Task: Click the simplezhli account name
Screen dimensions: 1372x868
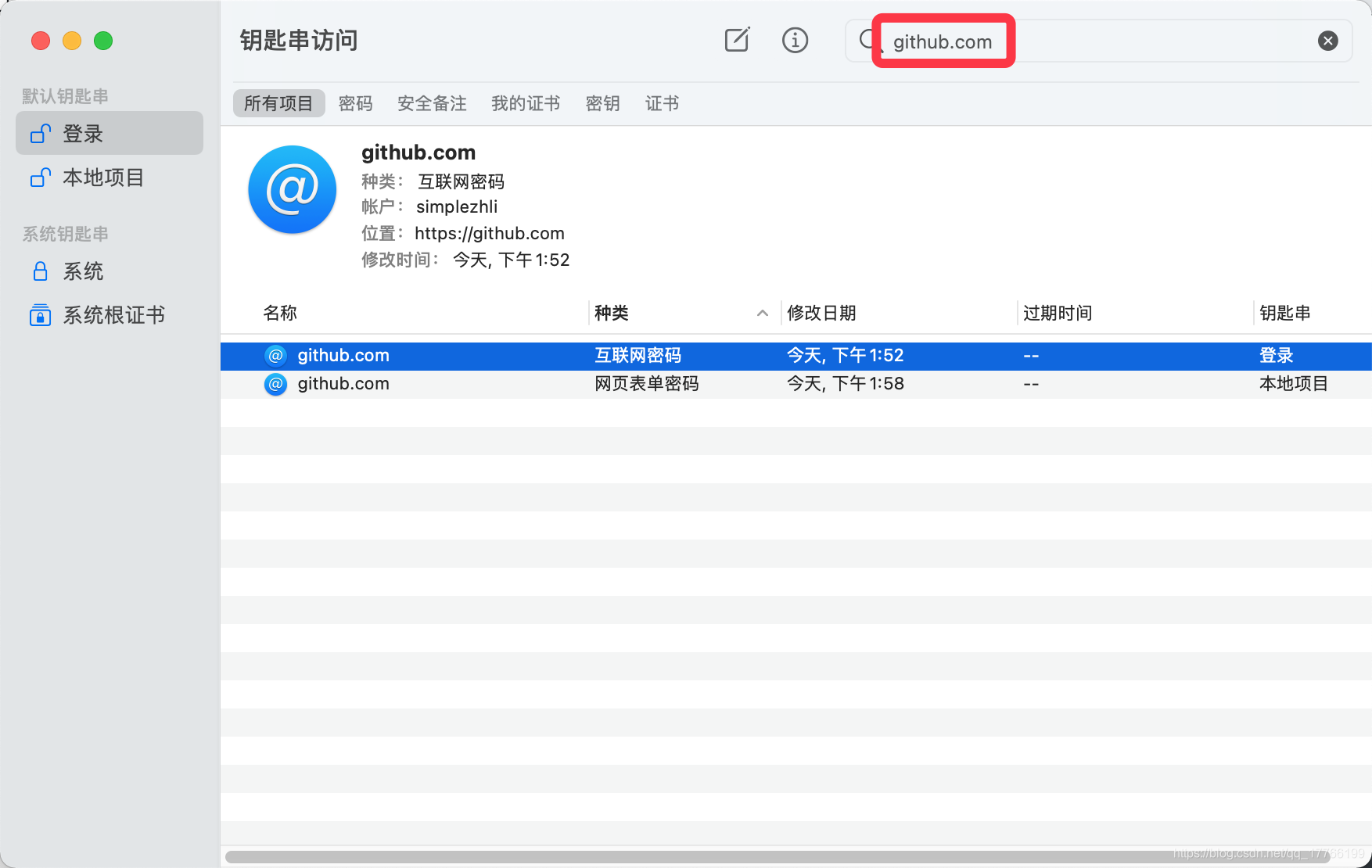Action: [457, 206]
